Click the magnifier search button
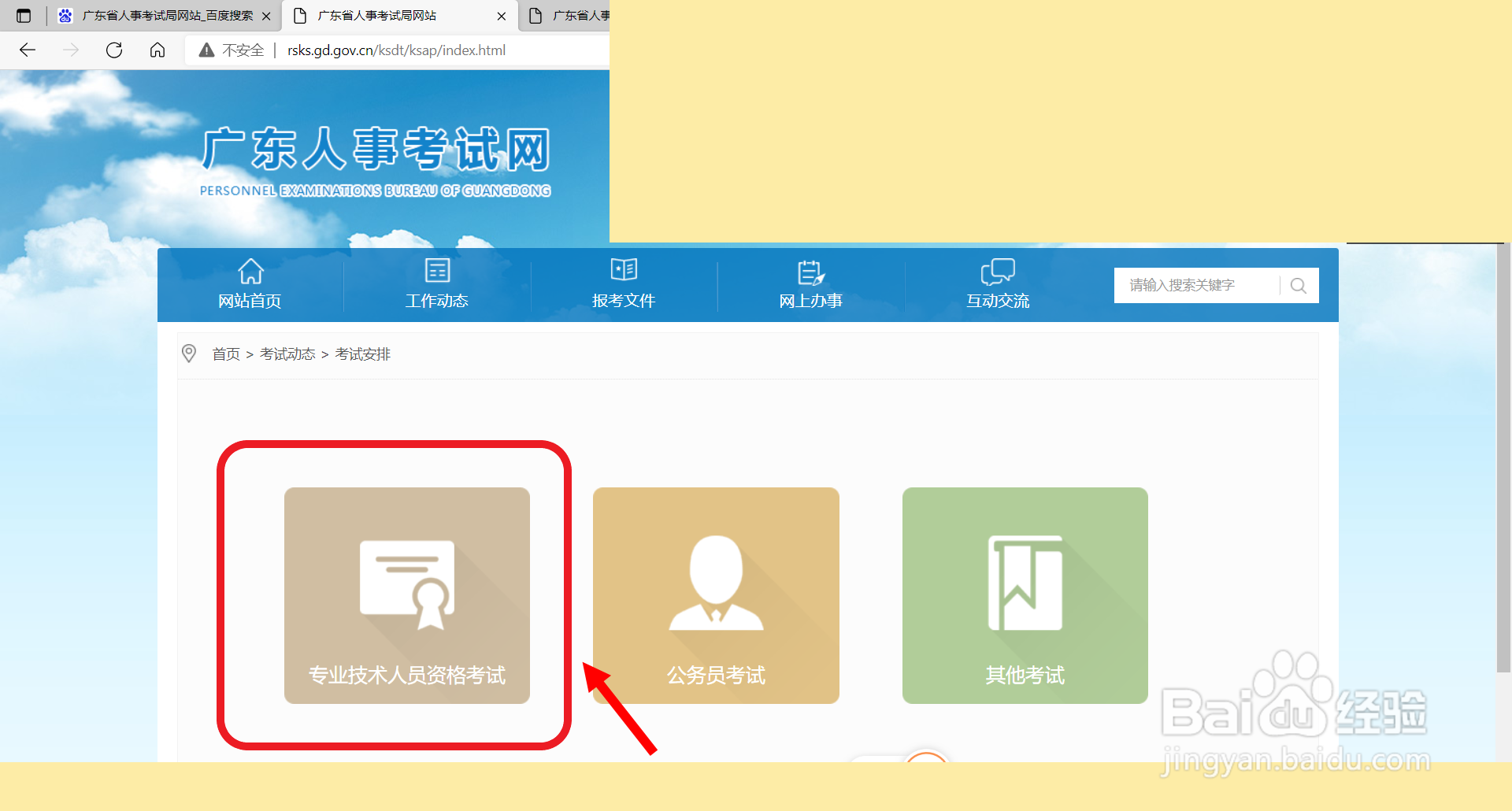 click(1299, 286)
